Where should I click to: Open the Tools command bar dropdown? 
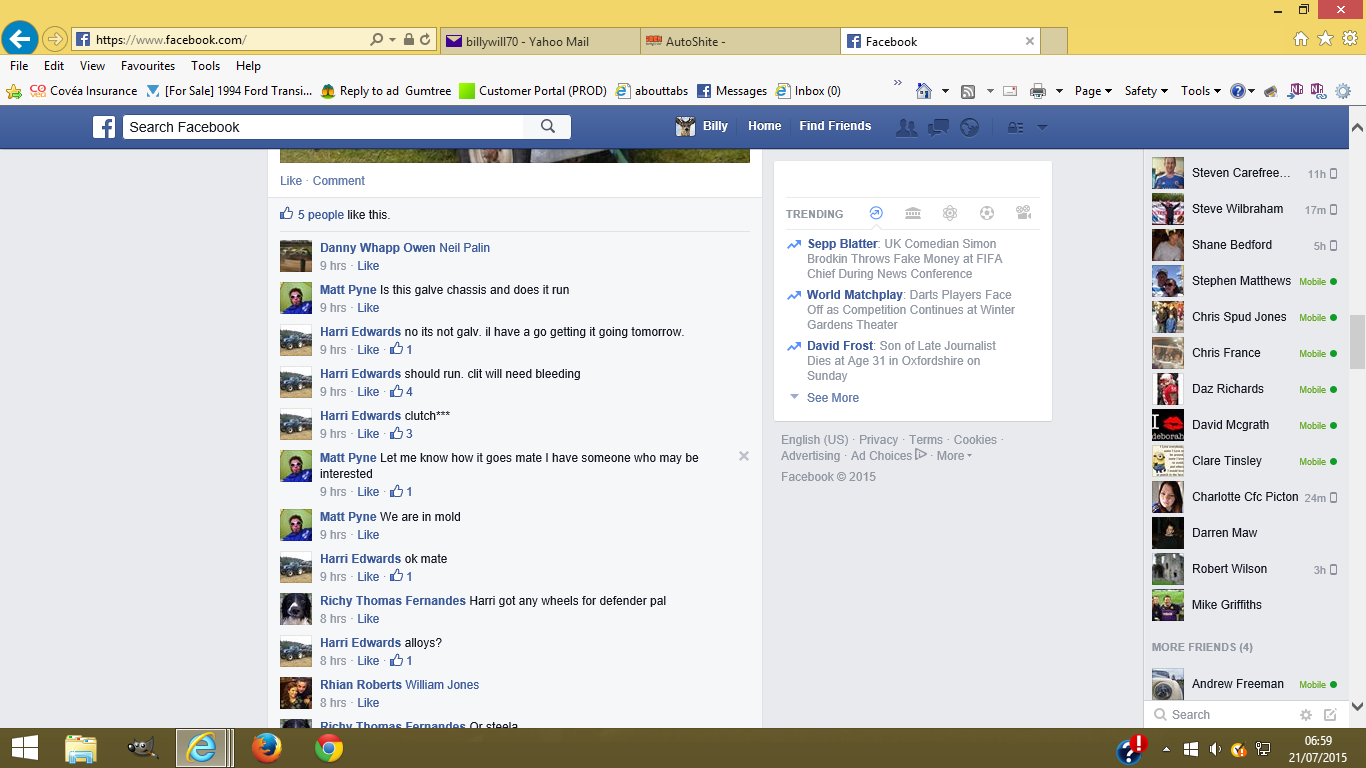point(1200,91)
